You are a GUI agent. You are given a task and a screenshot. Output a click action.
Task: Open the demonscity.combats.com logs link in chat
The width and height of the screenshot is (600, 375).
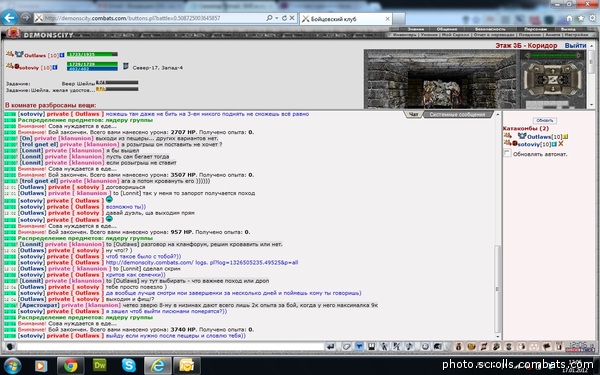(202, 262)
